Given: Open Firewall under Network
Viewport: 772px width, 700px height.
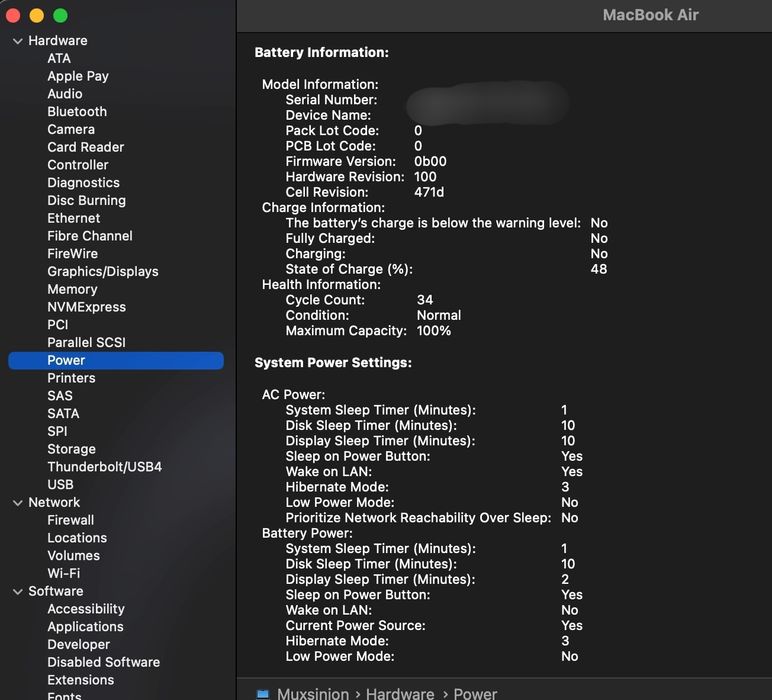Looking at the screenshot, I should [70, 520].
